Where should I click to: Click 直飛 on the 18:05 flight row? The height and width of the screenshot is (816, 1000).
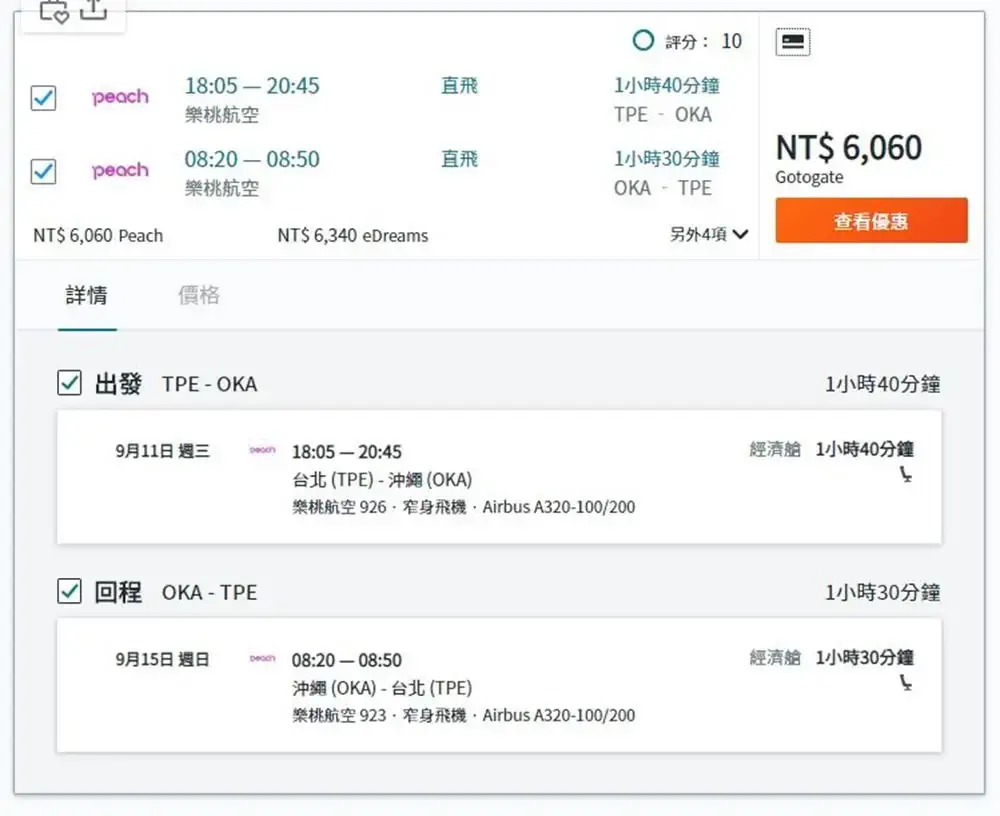click(459, 85)
